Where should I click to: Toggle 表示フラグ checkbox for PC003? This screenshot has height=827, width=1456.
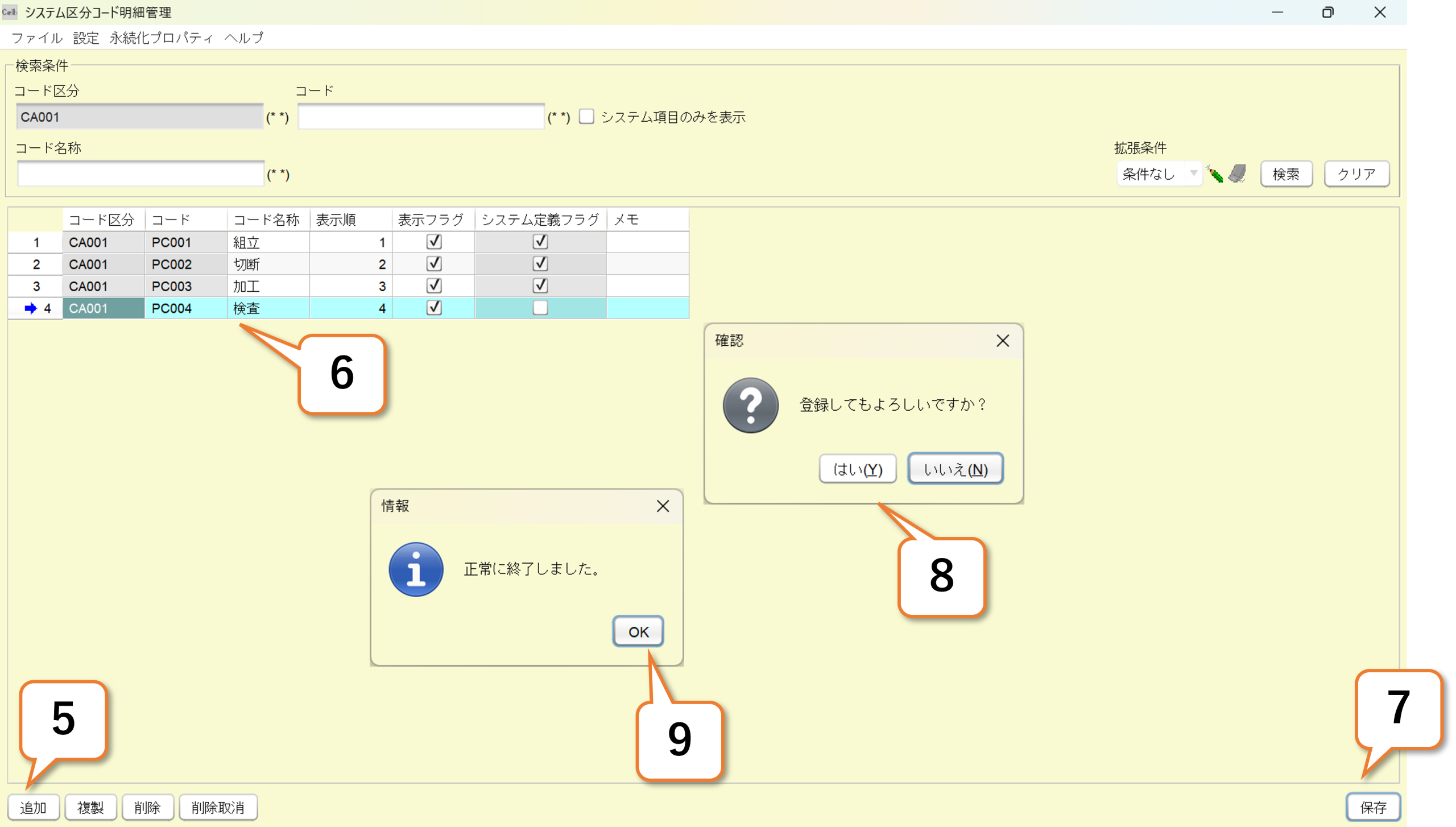pyautogui.click(x=434, y=286)
